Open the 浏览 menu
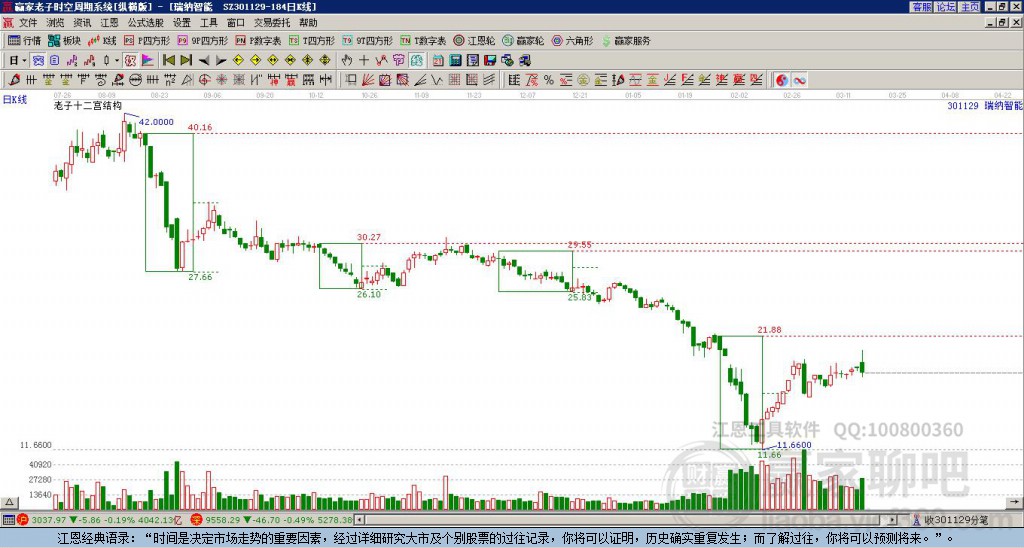The width and height of the screenshot is (1024, 548). (56, 23)
